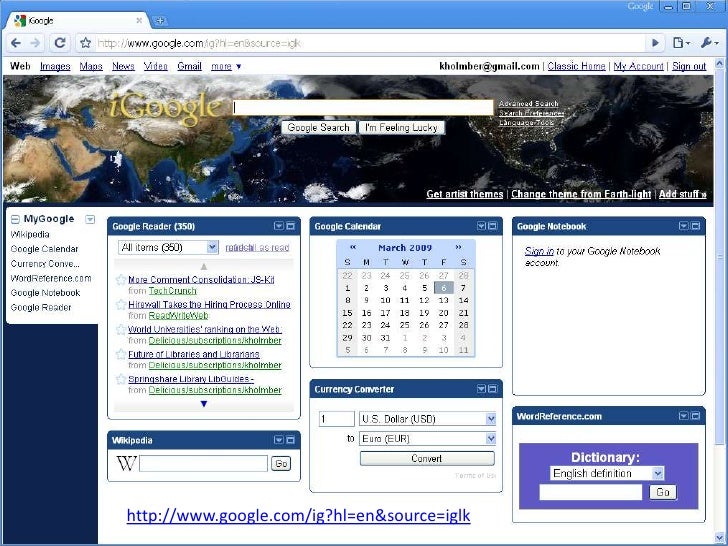Open the Gmail menu link

pyautogui.click(x=189, y=66)
